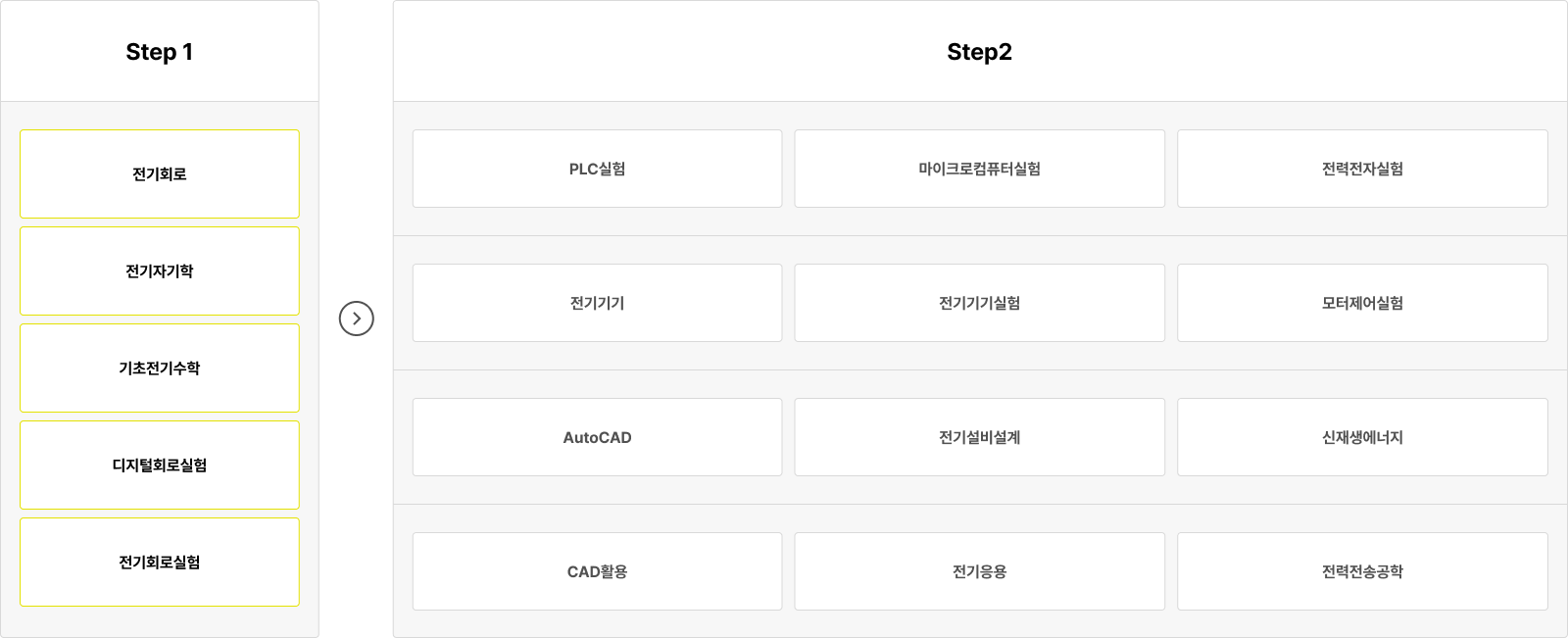Select the 전기회로 course card
The height and width of the screenshot is (638, 1568).
(159, 173)
